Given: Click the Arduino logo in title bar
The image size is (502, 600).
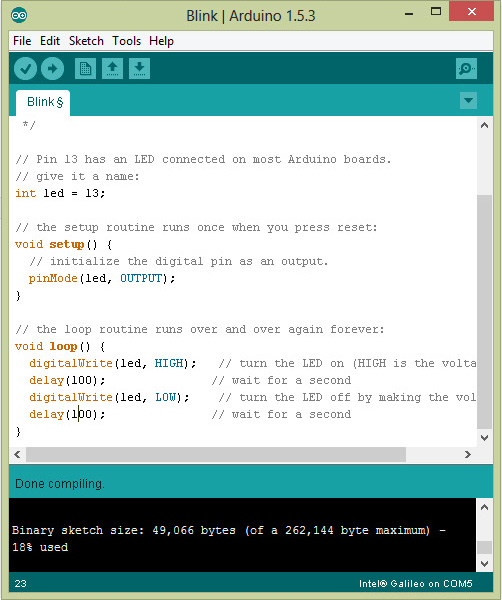Looking at the screenshot, I should (19, 15).
